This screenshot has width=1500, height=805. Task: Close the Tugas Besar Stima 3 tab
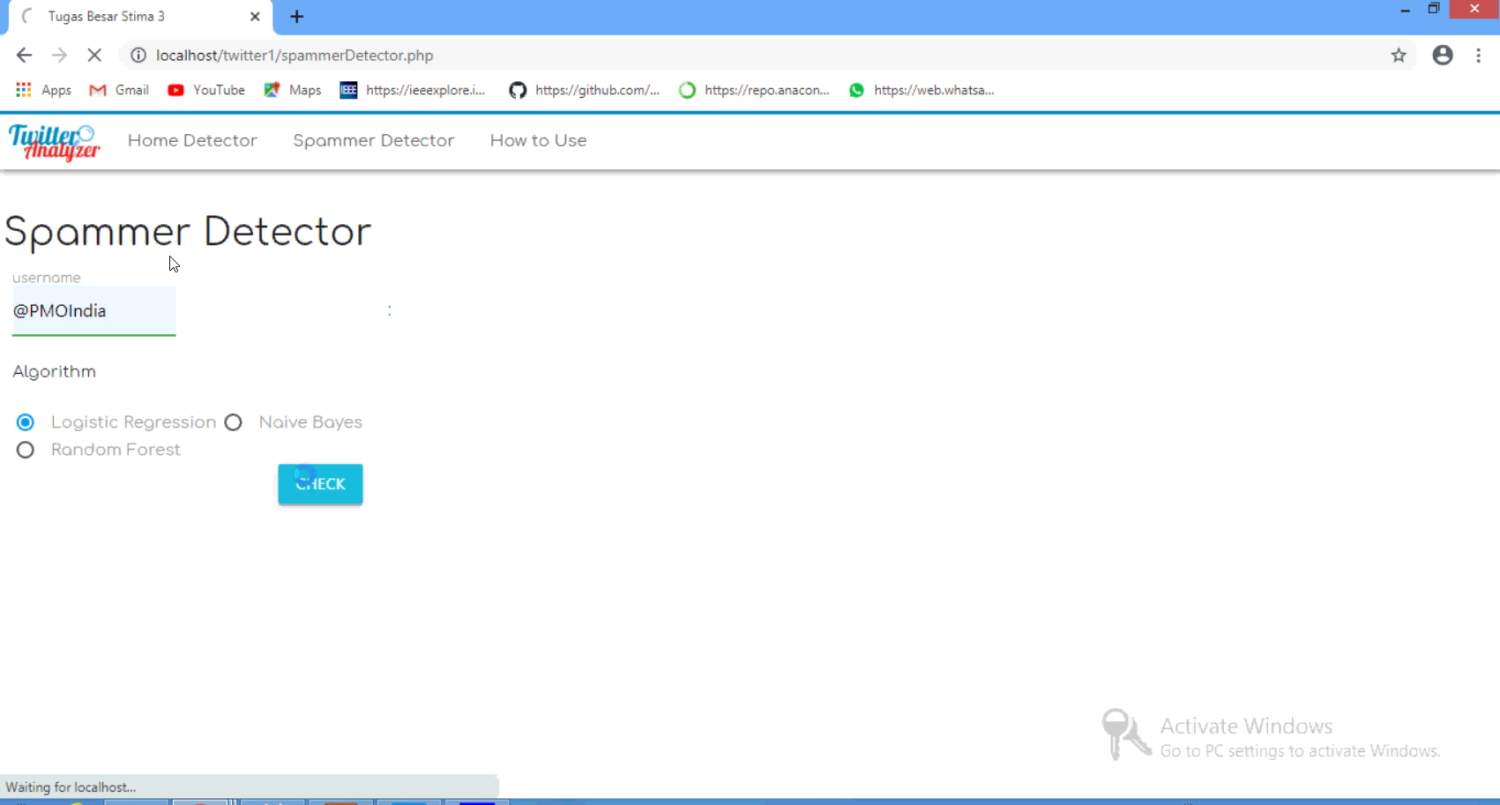click(255, 16)
